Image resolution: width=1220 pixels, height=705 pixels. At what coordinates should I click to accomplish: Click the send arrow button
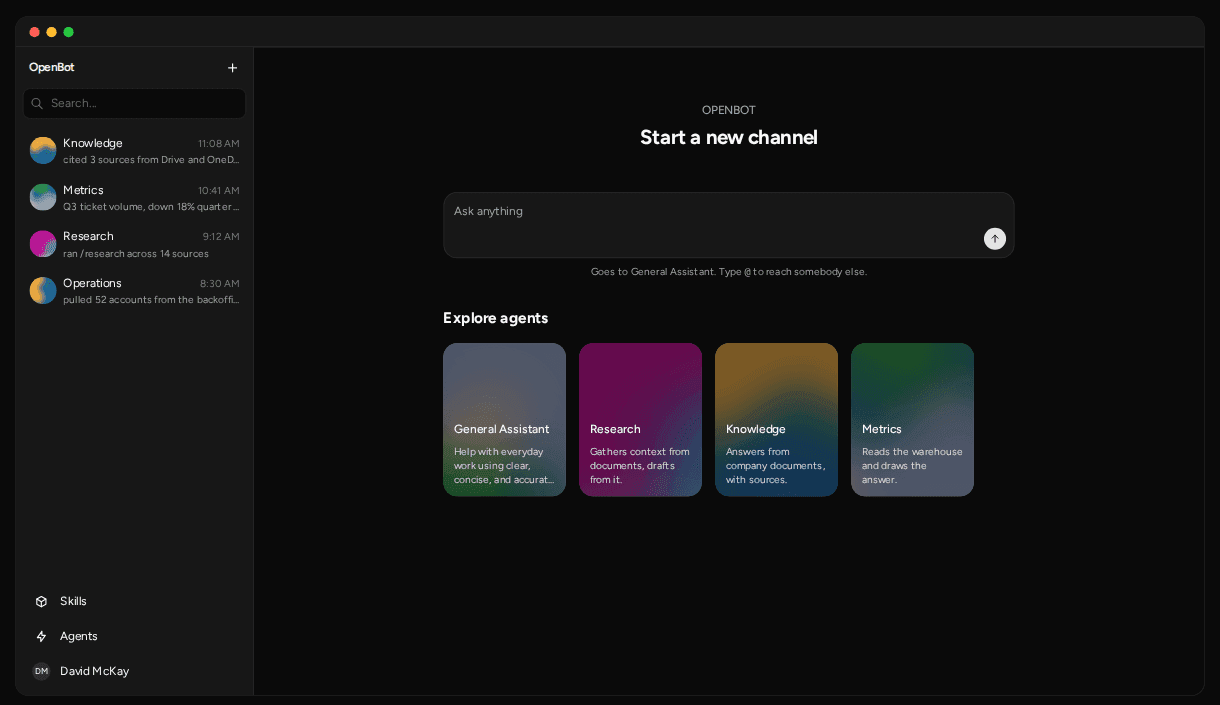coord(994,238)
